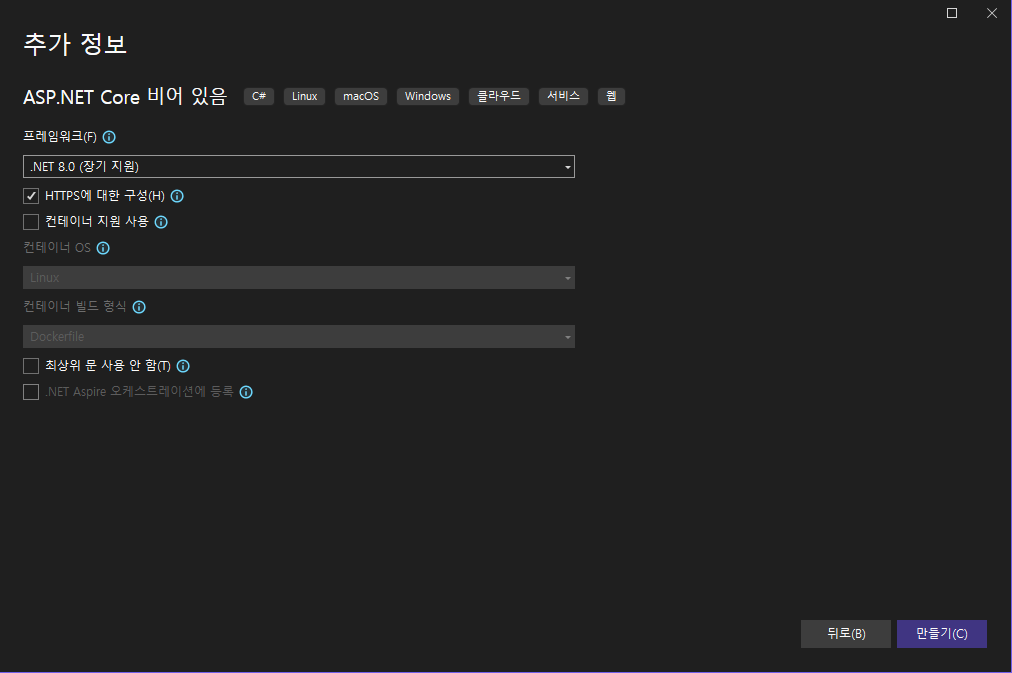Click the Linux tag label
This screenshot has height=673, width=1012.
click(304, 96)
